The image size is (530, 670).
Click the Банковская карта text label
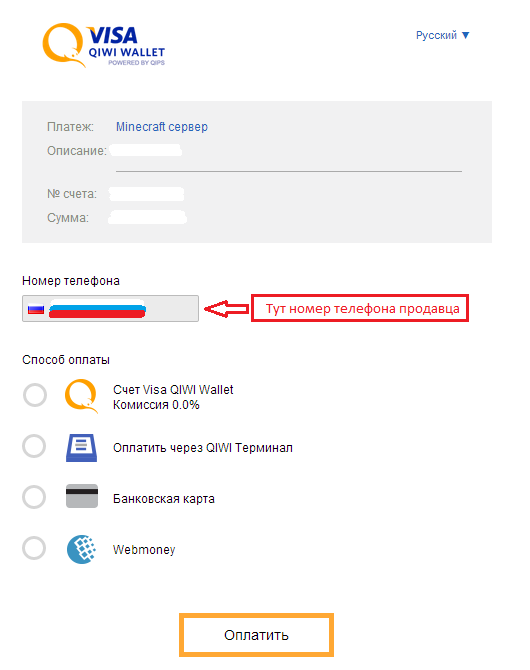click(x=164, y=499)
